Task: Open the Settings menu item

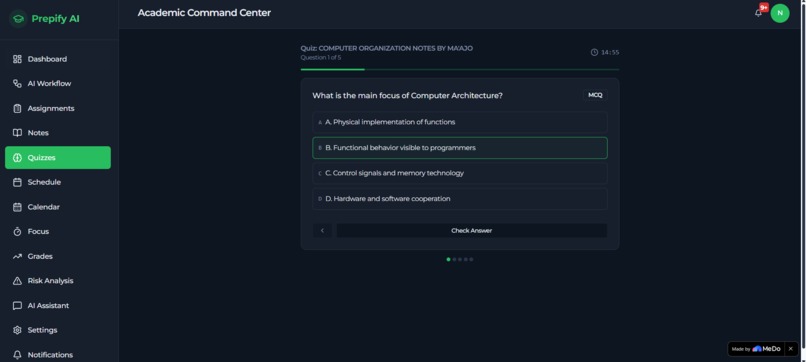Action: coord(58,330)
